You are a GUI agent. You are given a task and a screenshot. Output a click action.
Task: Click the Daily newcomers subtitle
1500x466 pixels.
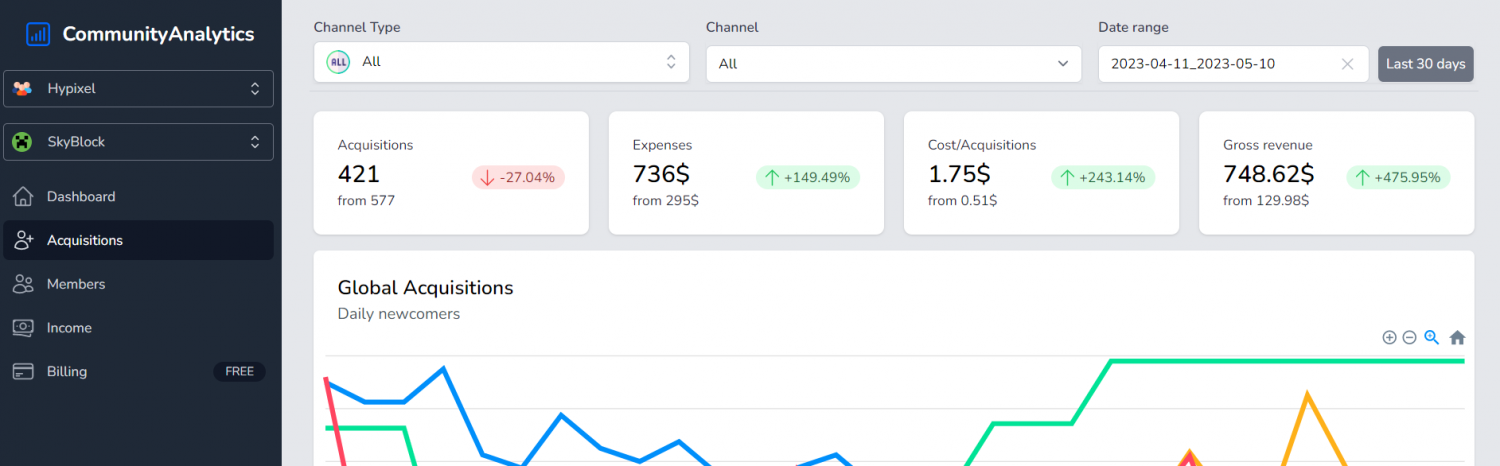(399, 314)
